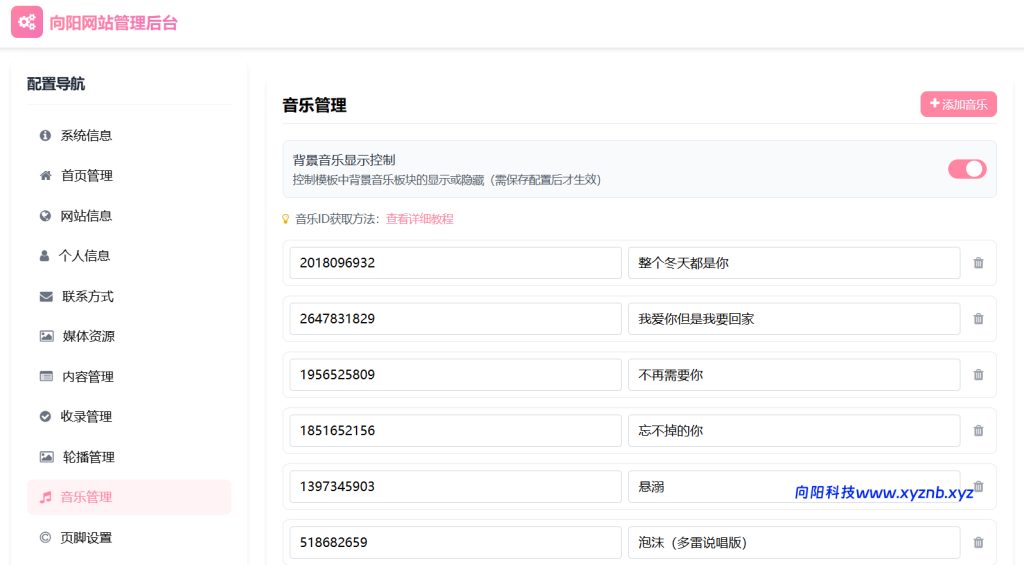Click the 音乐管理 music note icon
This screenshot has width=1024, height=565.
point(45,497)
